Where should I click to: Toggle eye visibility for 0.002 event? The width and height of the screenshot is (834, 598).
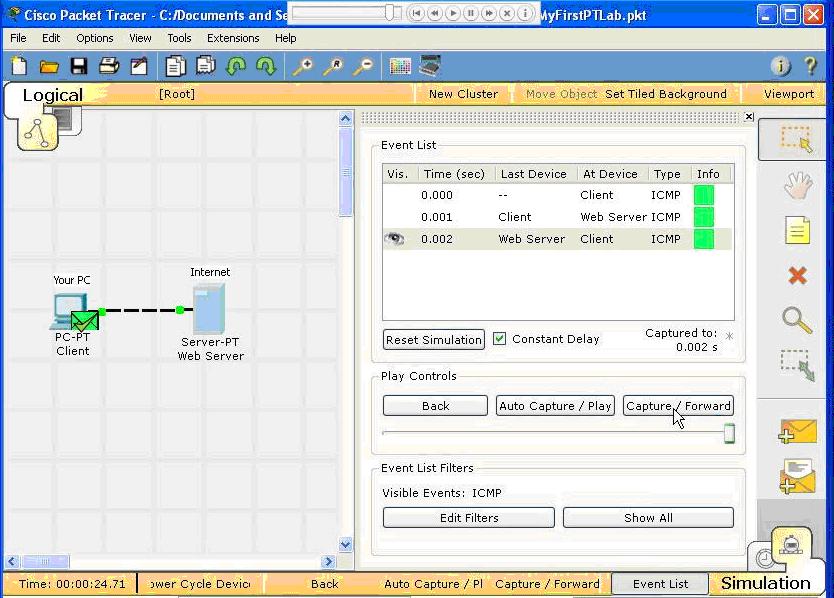pos(394,239)
